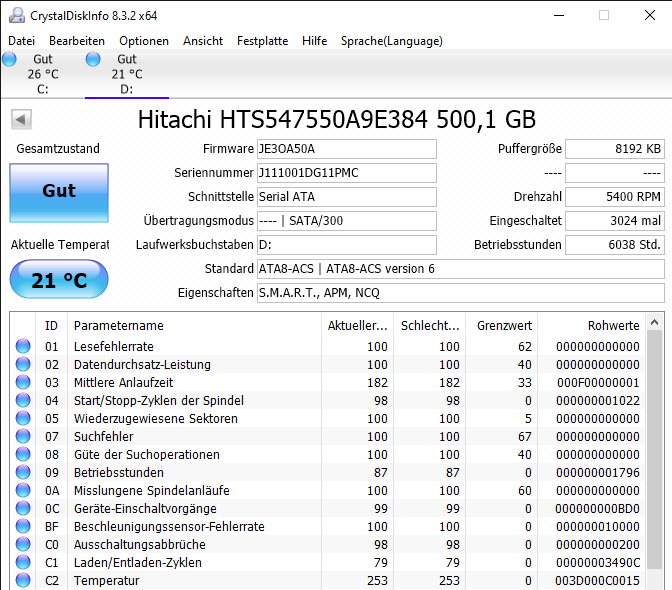Image resolution: width=672 pixels, height=590 pixels.
Task: Click raw value 000000000BD0
Action: point(597,509)
